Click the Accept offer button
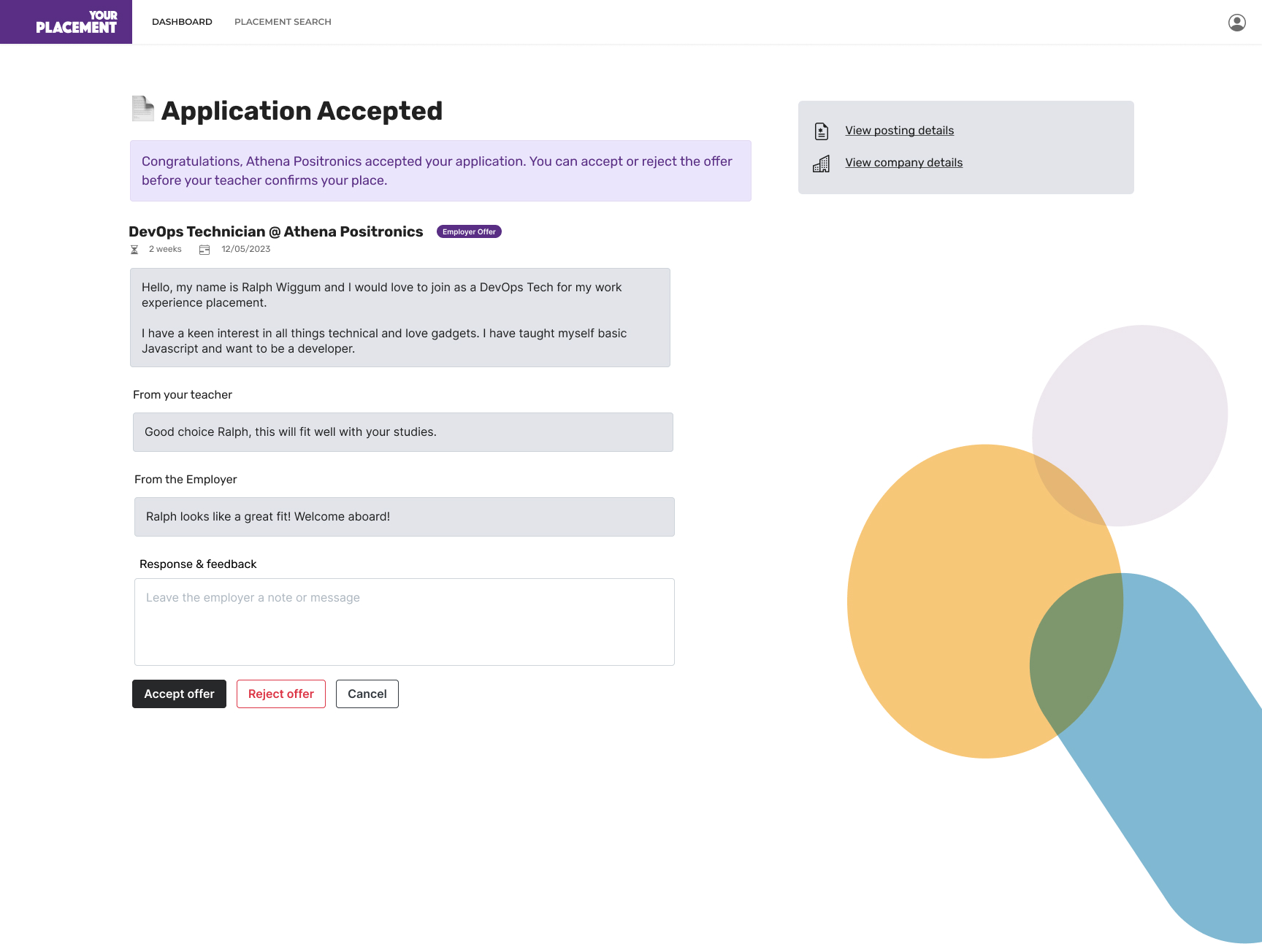Image resolution: width=1262 pixels, height=952 pixels. 179,694
